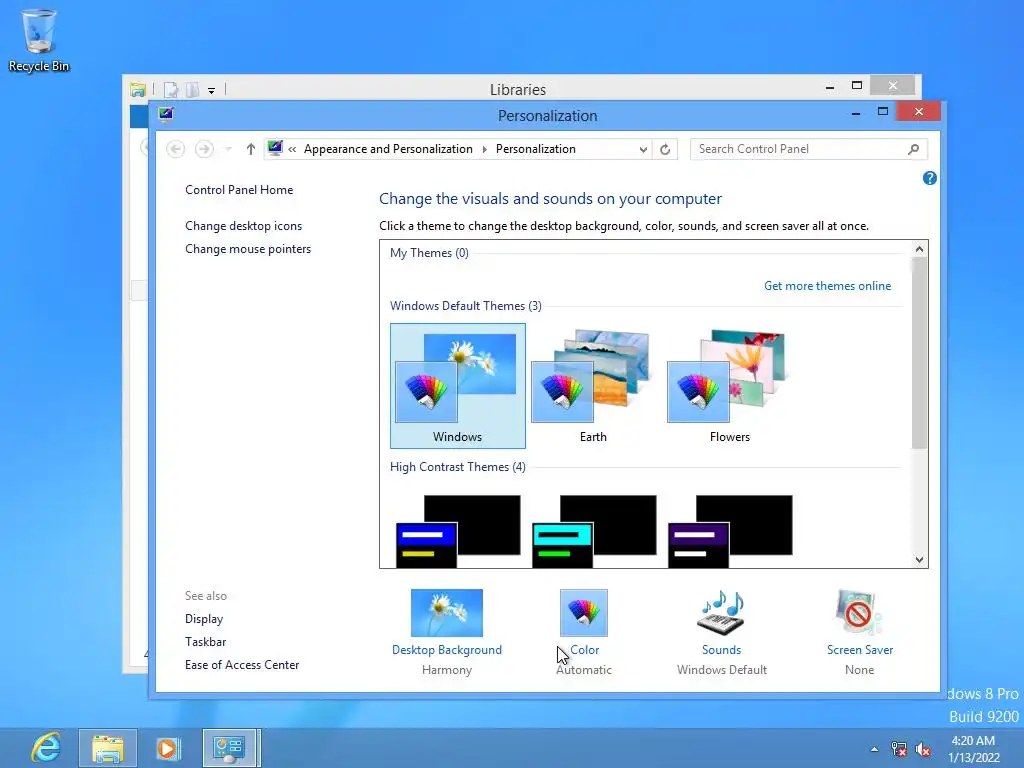Launch Internet Explorer from taskbar

coord(45,748)
